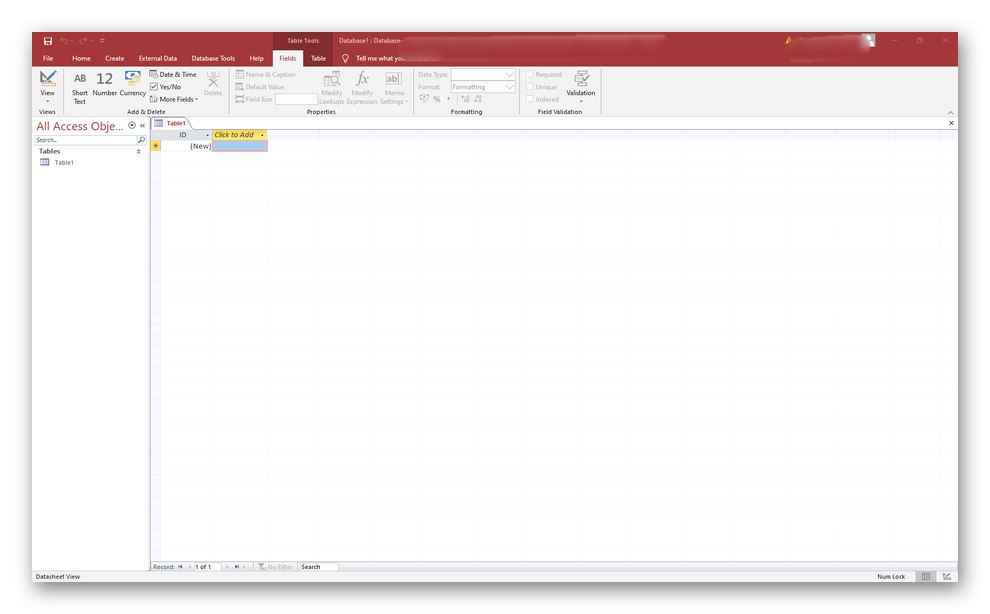The height and width of the screenshot is (614, 990).
Task: Open the External Data tab
Action: (158, 58)
